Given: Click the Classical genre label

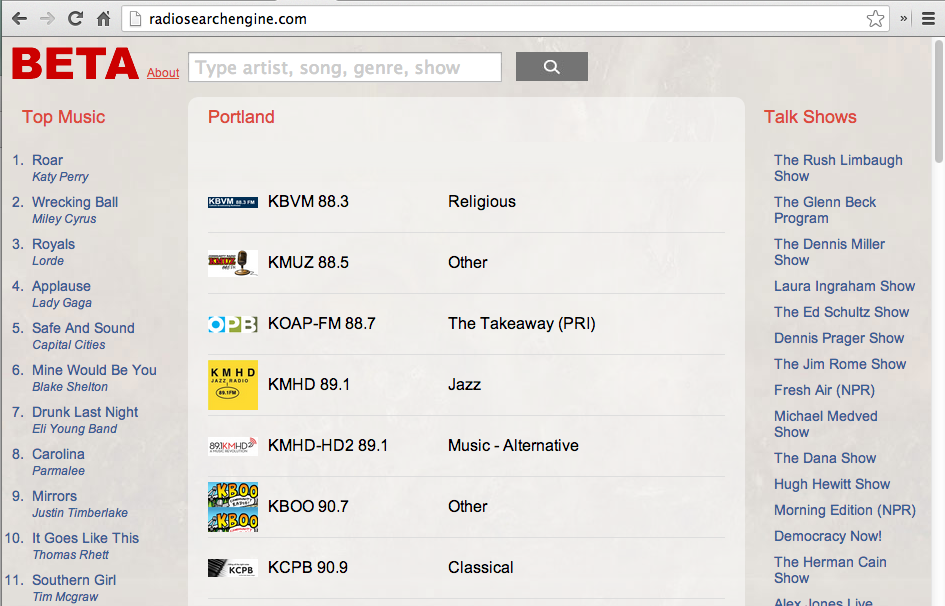Looking at the screenshot, I should click(x=480, y=567).
